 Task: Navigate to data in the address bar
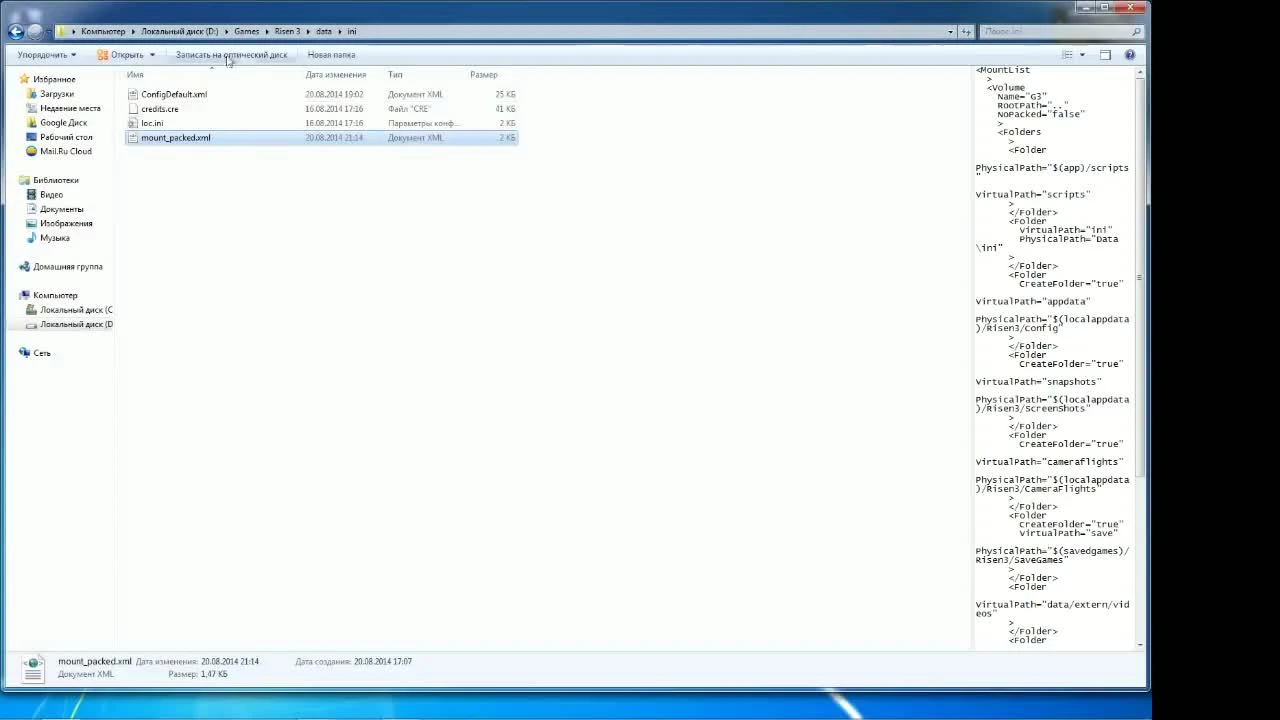324,32
